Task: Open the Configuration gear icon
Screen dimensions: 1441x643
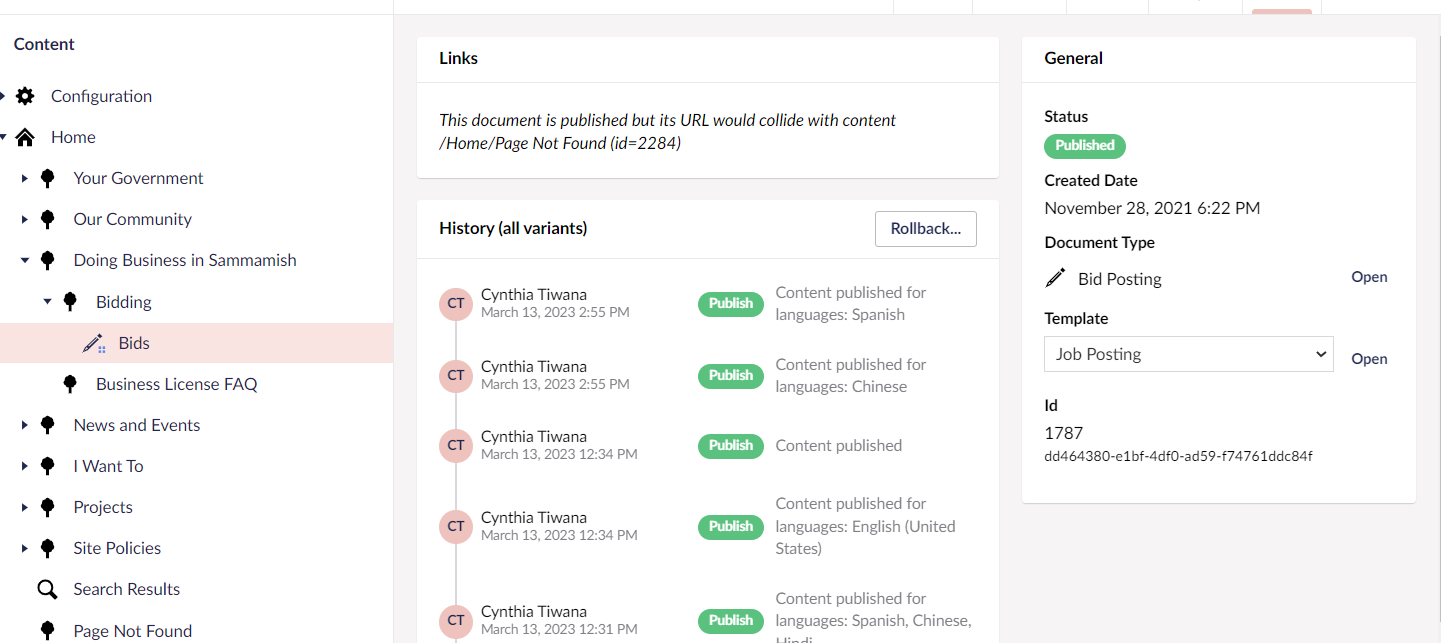Action: click(x=25, y=95)
